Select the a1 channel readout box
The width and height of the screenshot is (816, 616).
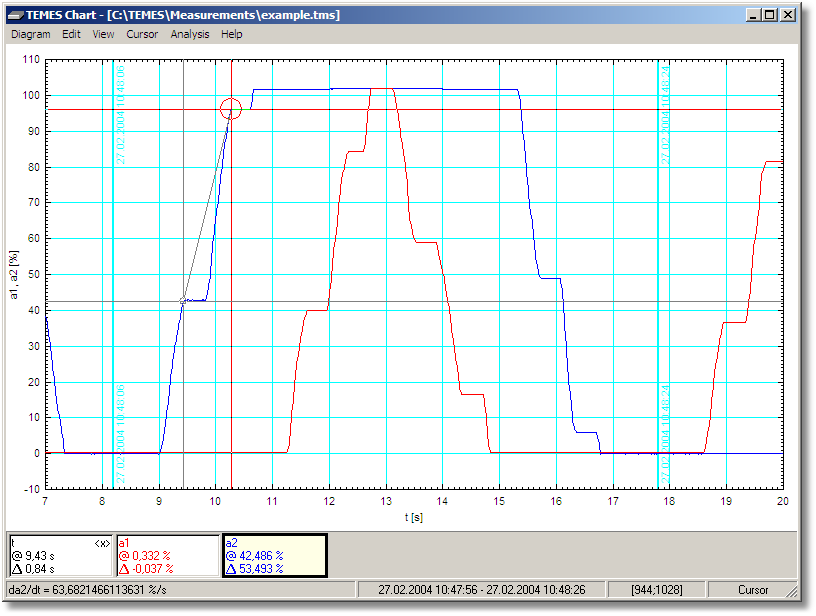(168, 555)
